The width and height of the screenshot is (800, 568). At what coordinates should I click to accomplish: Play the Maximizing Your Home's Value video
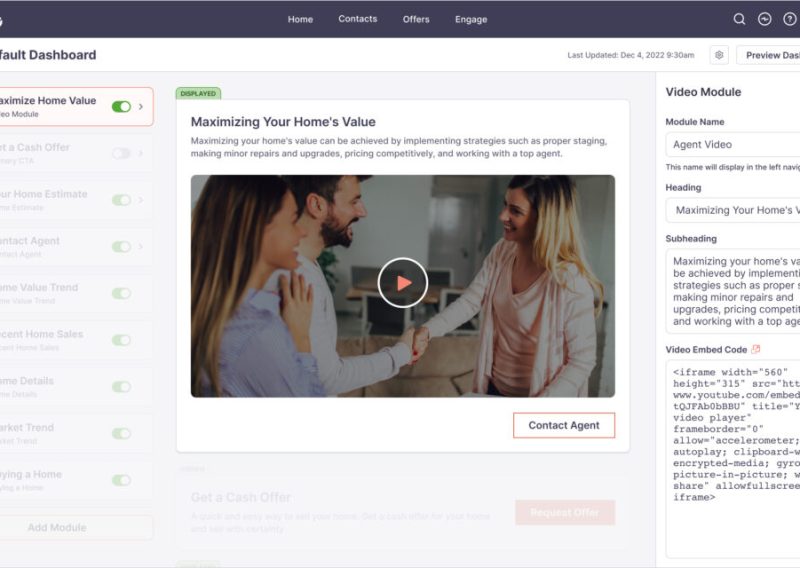pos(403,283)
